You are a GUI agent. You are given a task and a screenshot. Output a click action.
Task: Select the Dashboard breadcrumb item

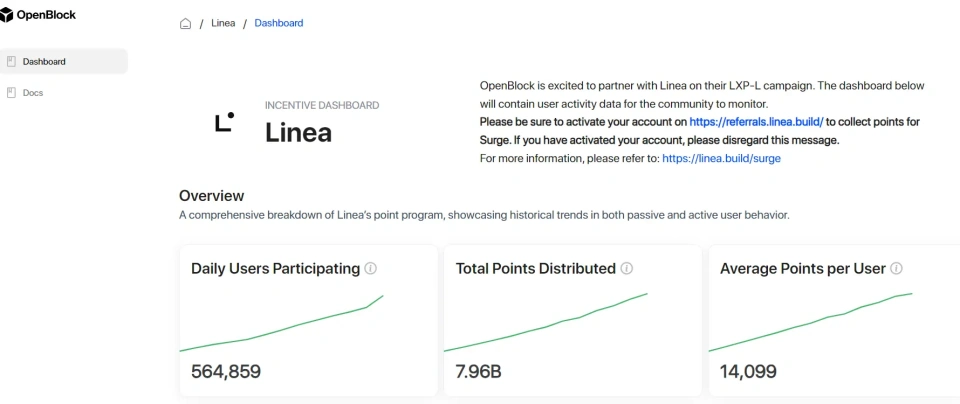click(x=279, y=23)
